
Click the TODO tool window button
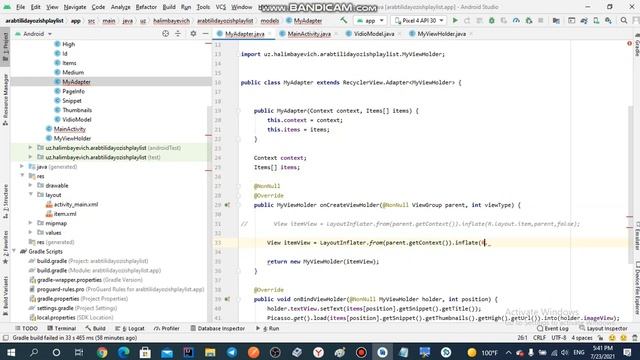pyautogui.click(x=26, y=328)
